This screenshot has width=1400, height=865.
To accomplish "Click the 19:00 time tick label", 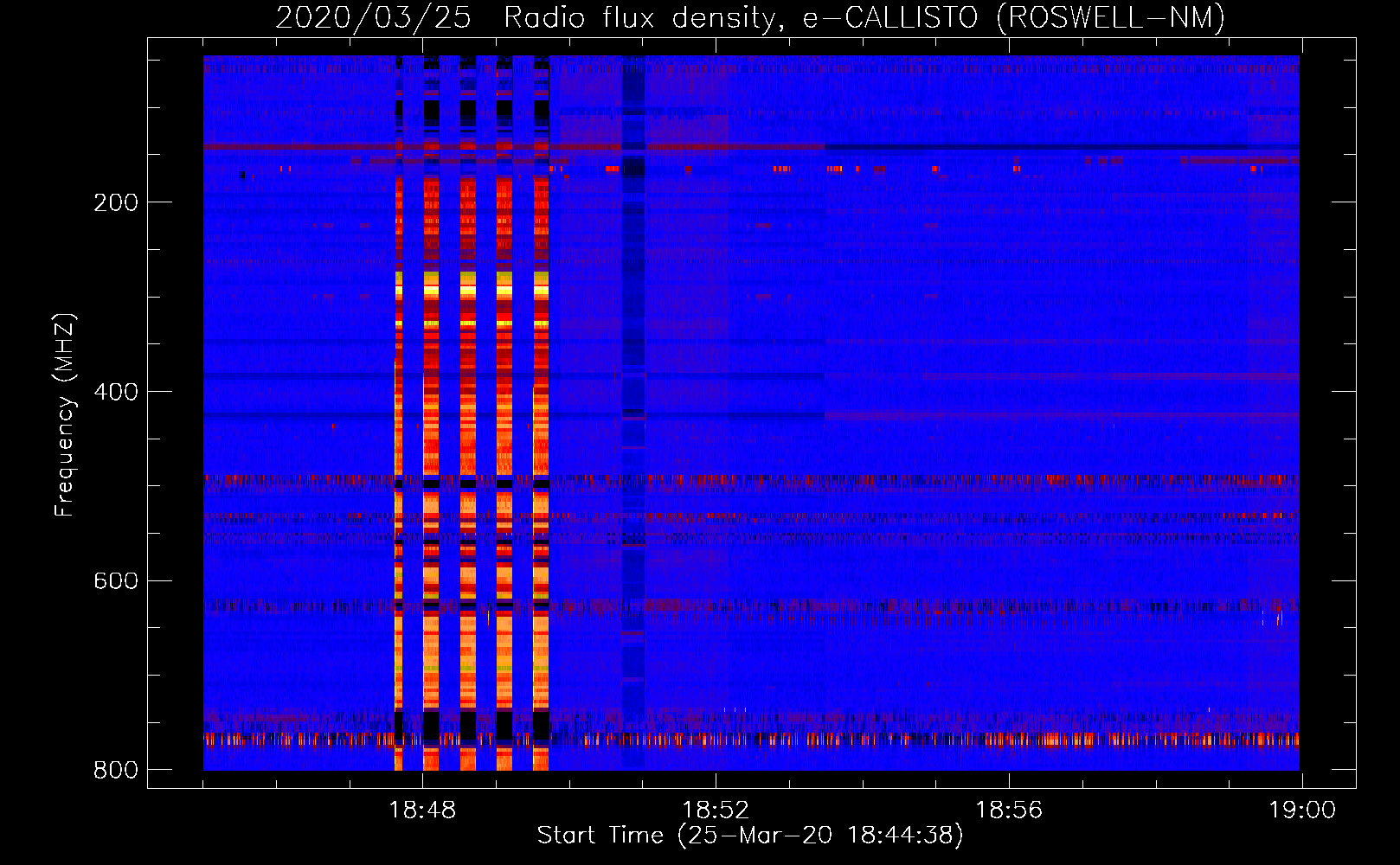I will click(1302, 811).
